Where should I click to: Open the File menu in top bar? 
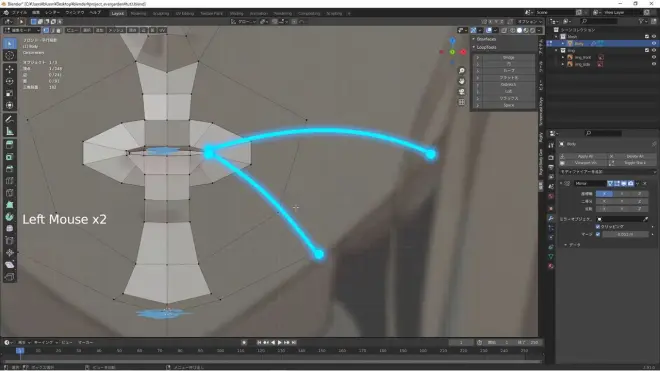click(19, 13)
